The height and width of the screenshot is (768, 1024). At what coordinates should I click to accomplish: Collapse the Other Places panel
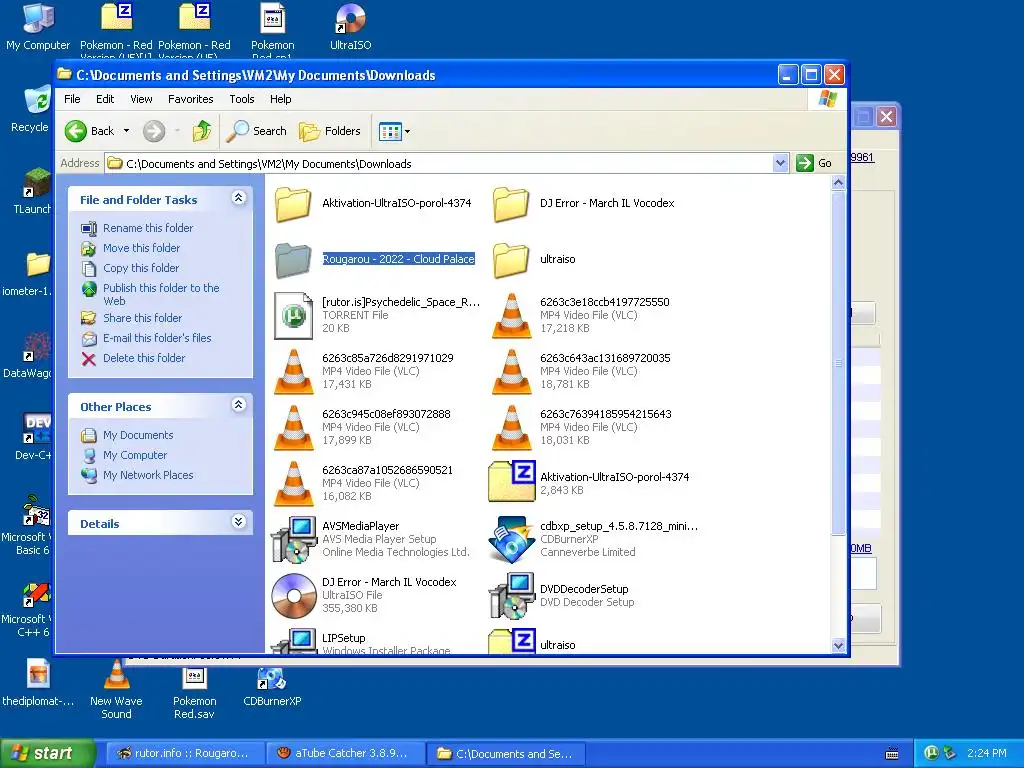(x=238, y=405)
